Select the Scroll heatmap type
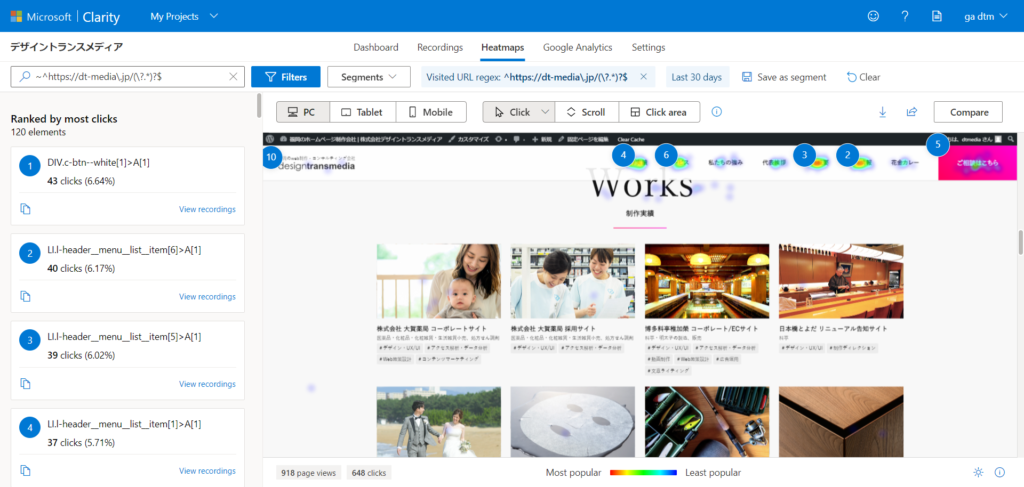This screenshot has width=1024, height=487. (585, 112)
